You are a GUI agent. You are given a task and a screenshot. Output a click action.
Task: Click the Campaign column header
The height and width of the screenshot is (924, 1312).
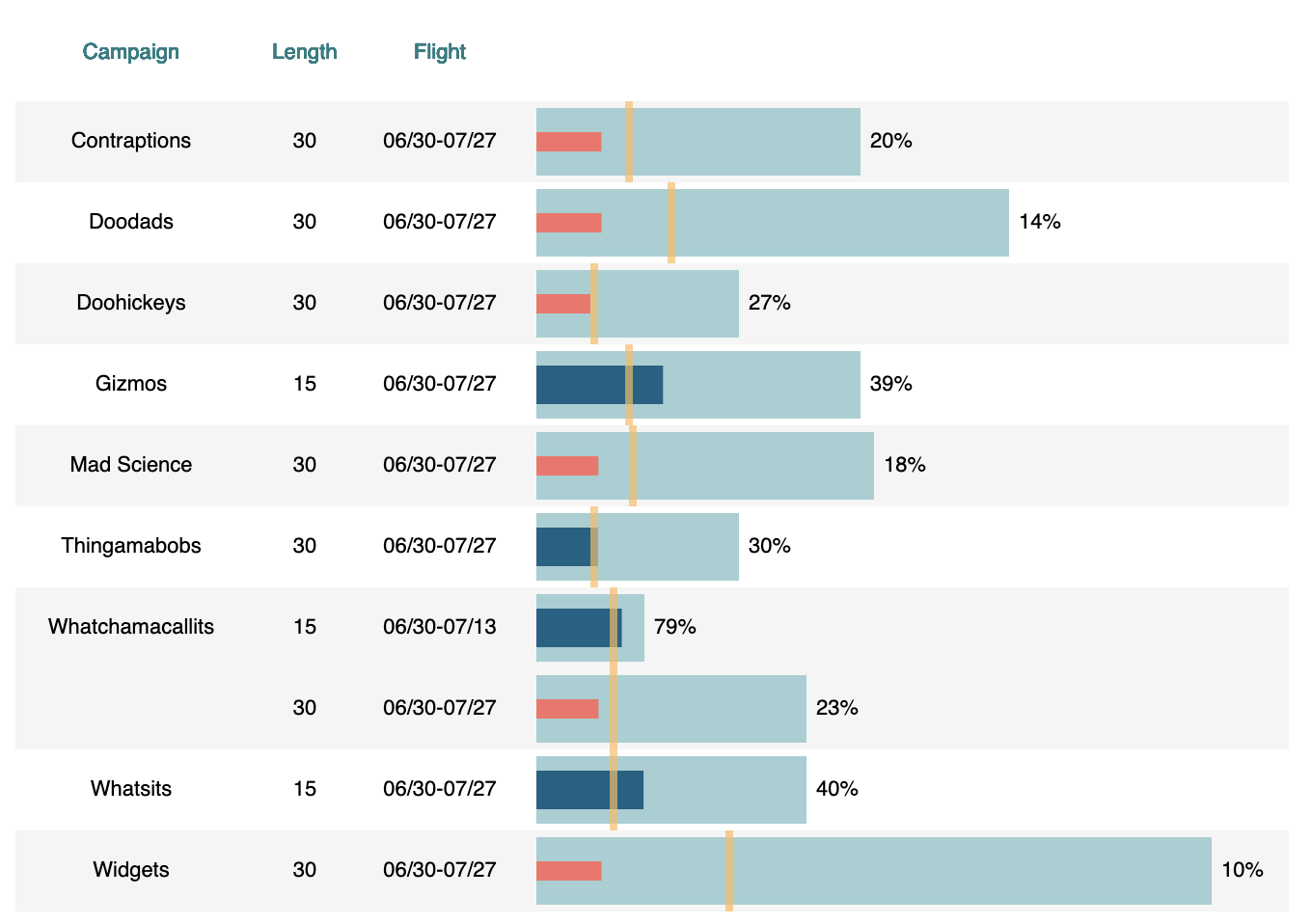130,52
